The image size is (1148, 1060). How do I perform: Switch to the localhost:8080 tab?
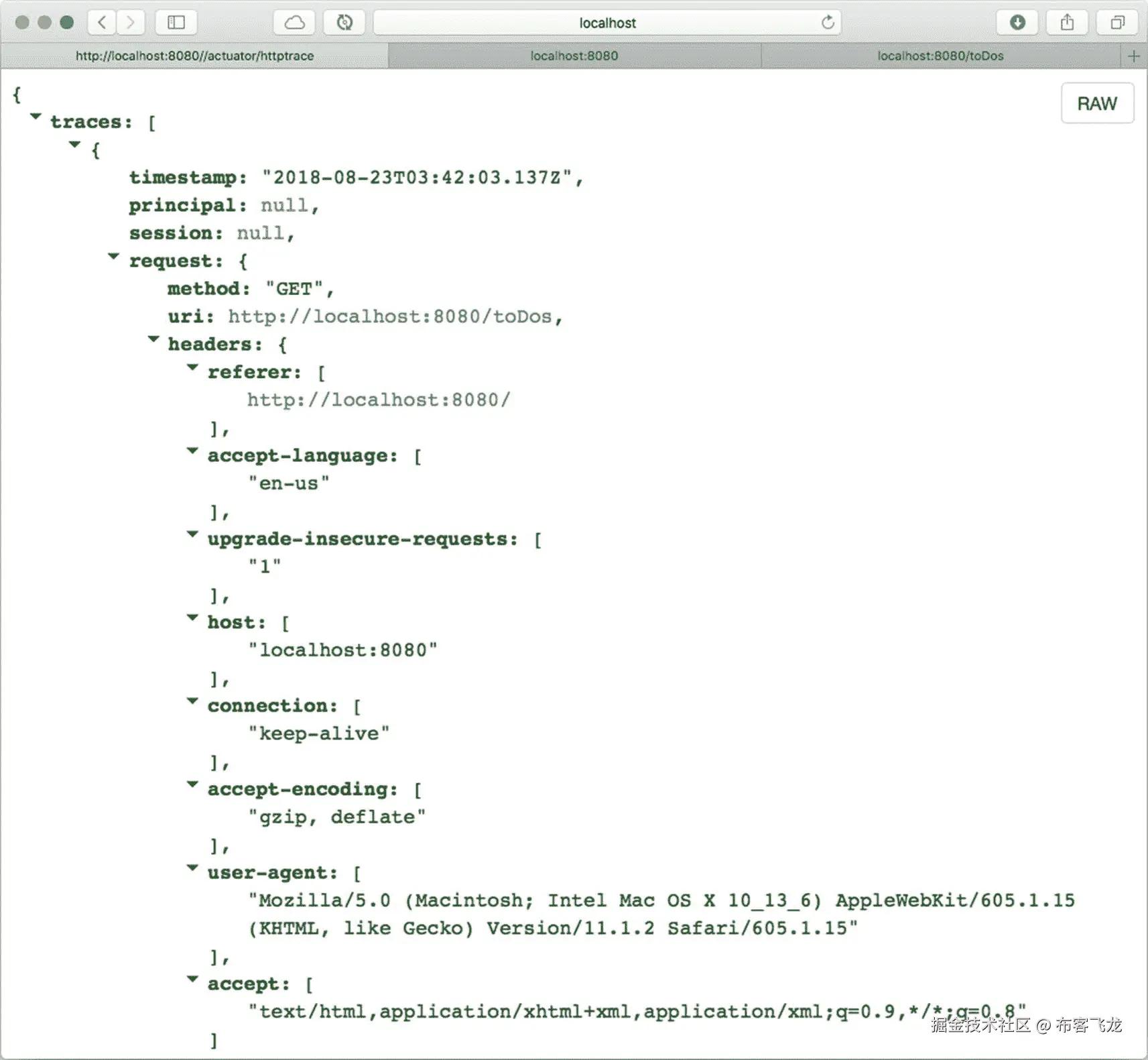[575, 56]
